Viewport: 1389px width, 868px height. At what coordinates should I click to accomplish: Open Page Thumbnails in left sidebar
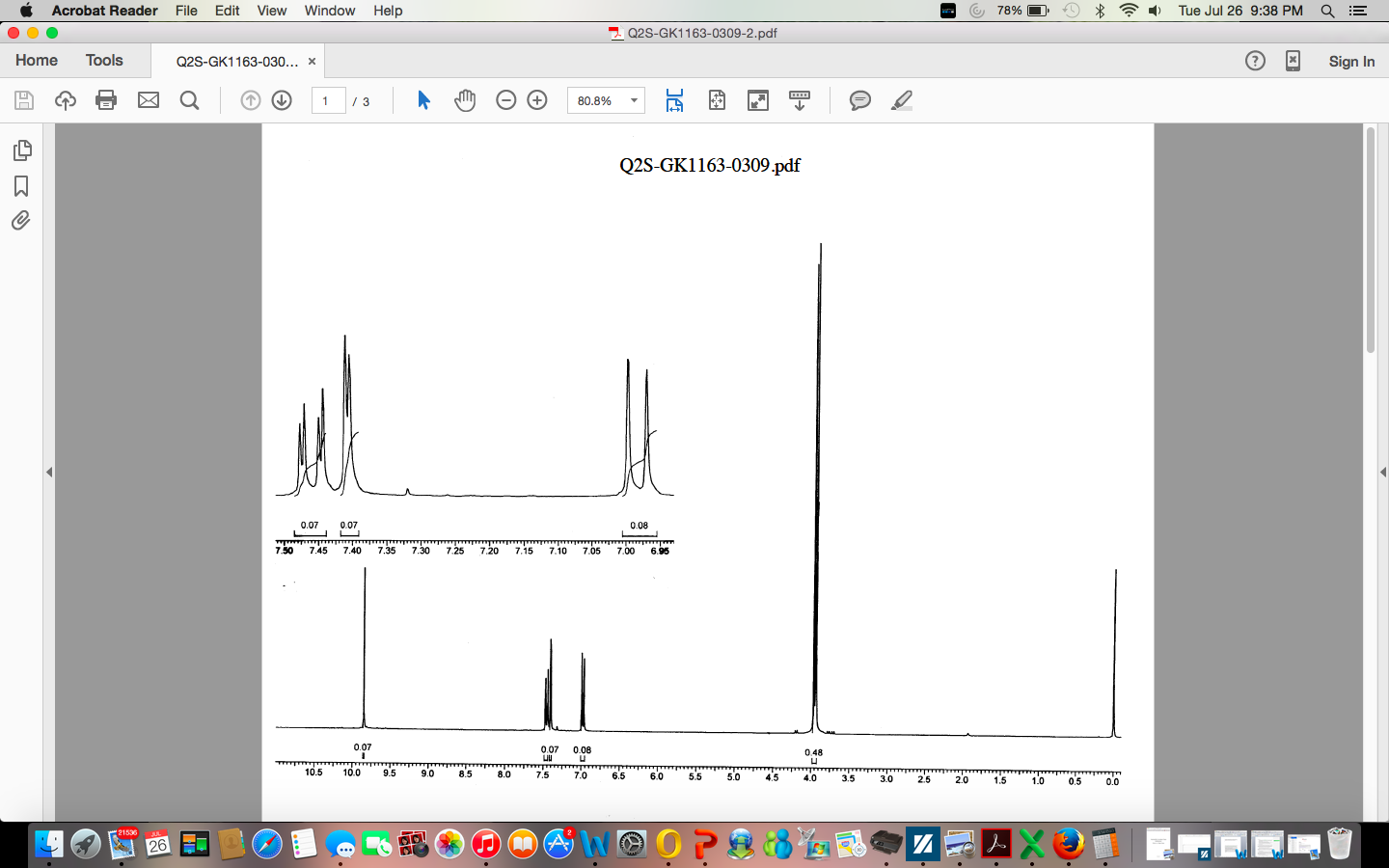point(21,150)
